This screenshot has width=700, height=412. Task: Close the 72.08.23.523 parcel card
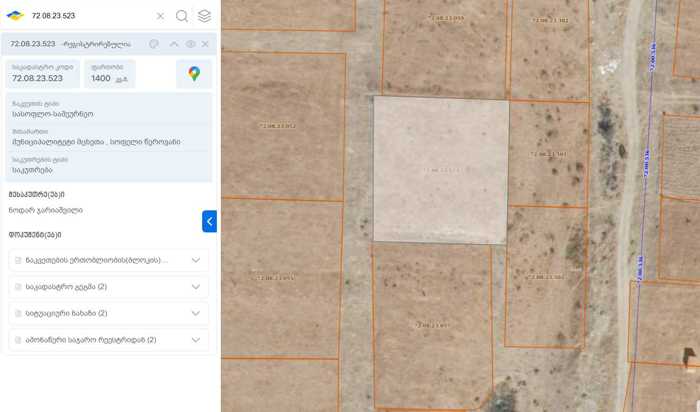206,44
